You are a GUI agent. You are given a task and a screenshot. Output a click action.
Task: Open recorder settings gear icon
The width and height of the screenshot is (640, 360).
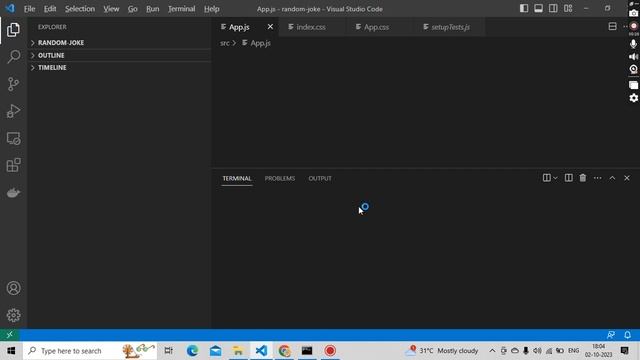click(633, 98)
